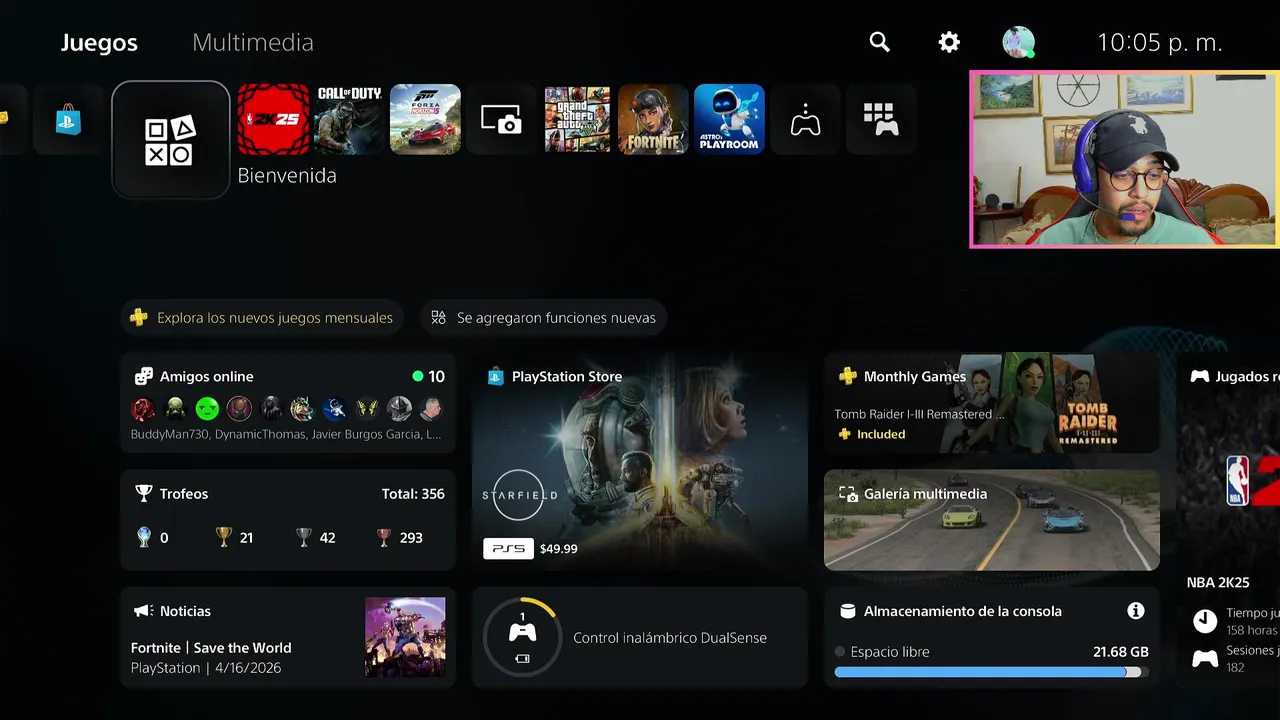Click the 21.68 GB free space value

pos(1121,652)
